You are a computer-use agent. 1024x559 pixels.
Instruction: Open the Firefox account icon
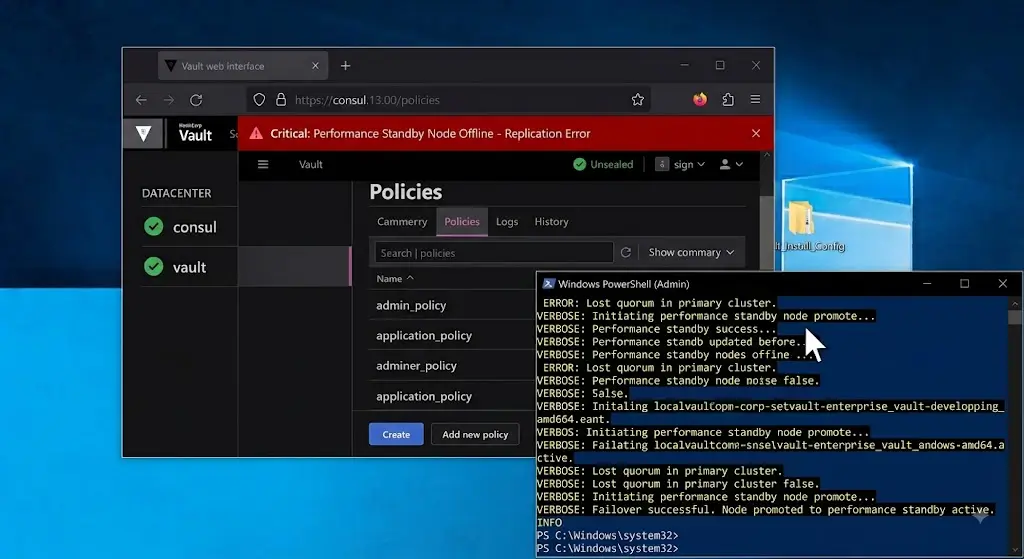click(x=700, y=99)
